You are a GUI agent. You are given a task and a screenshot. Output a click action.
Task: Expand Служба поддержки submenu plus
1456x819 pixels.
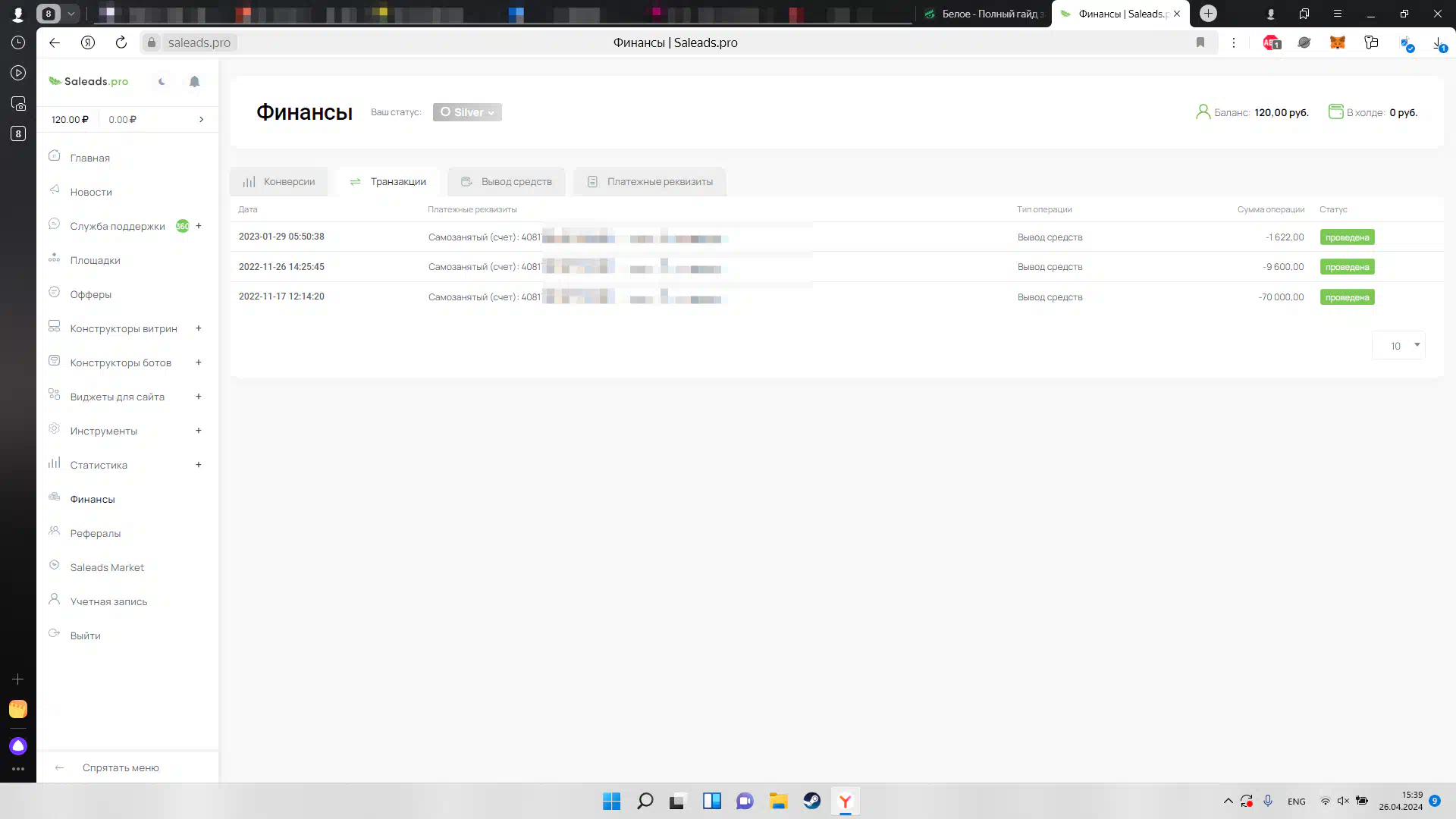[199, 225]
